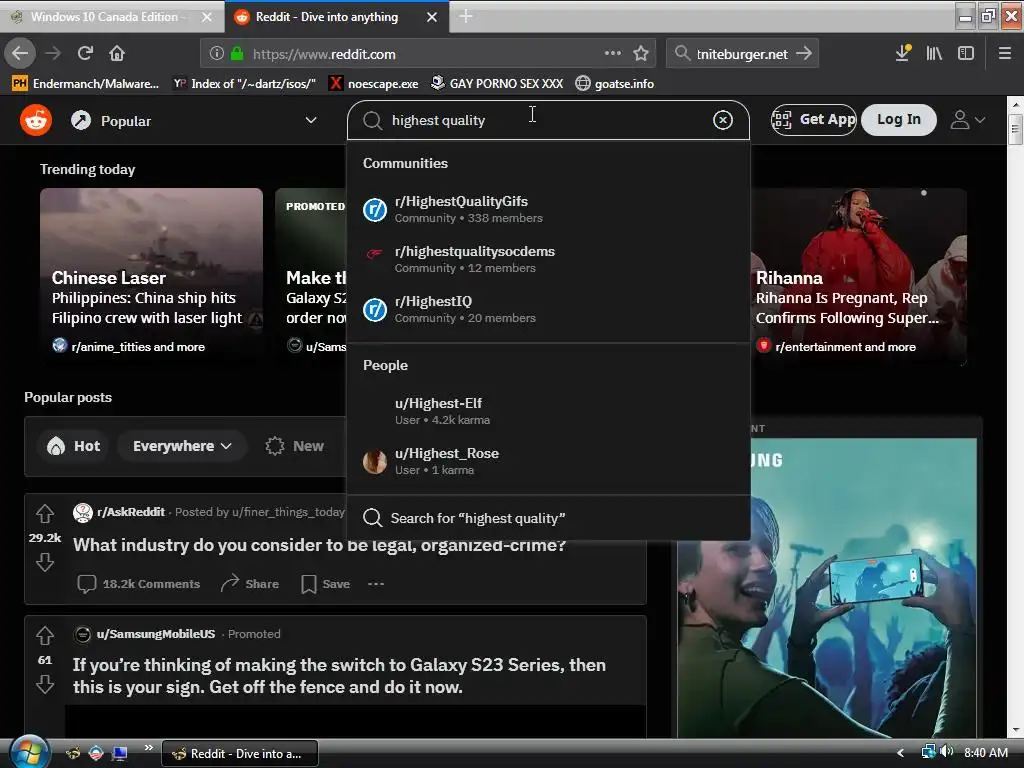Open the Everywhere location dropdown

coord(182,446)
